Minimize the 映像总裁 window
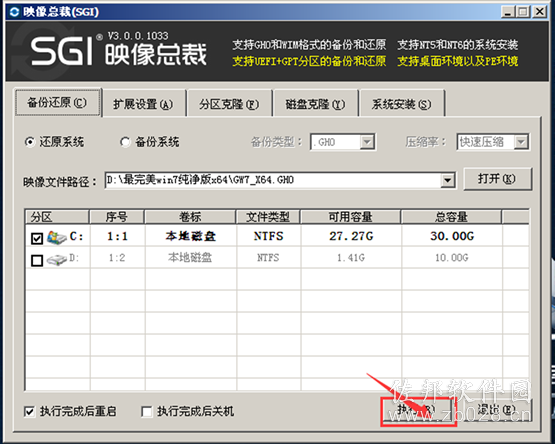The height and width of the screenshot is (444, 555). coord(508,12)
